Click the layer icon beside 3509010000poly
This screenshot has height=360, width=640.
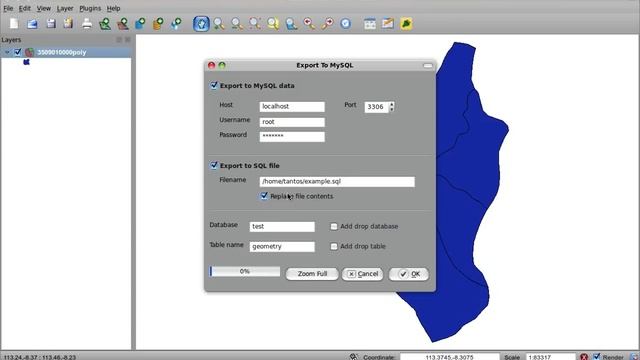click(x=29, y=52)
